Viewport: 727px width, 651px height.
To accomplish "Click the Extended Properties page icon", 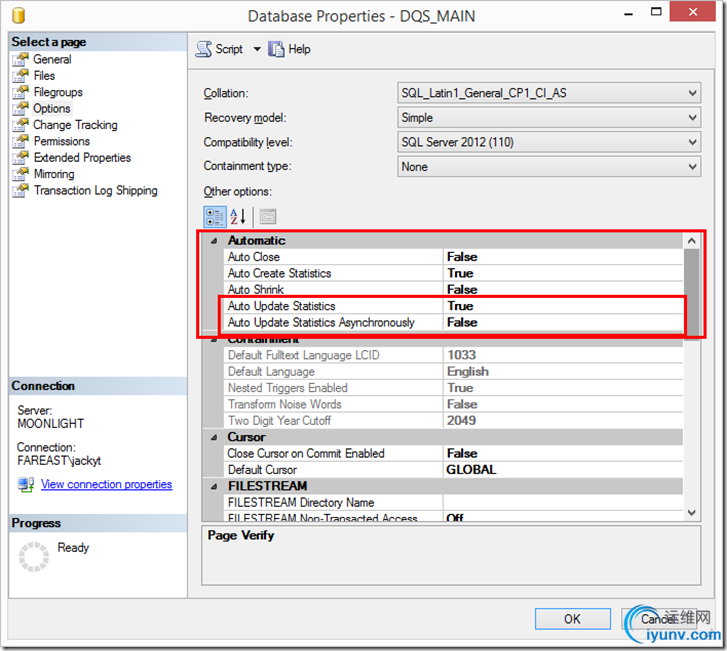I will point(20,158).
